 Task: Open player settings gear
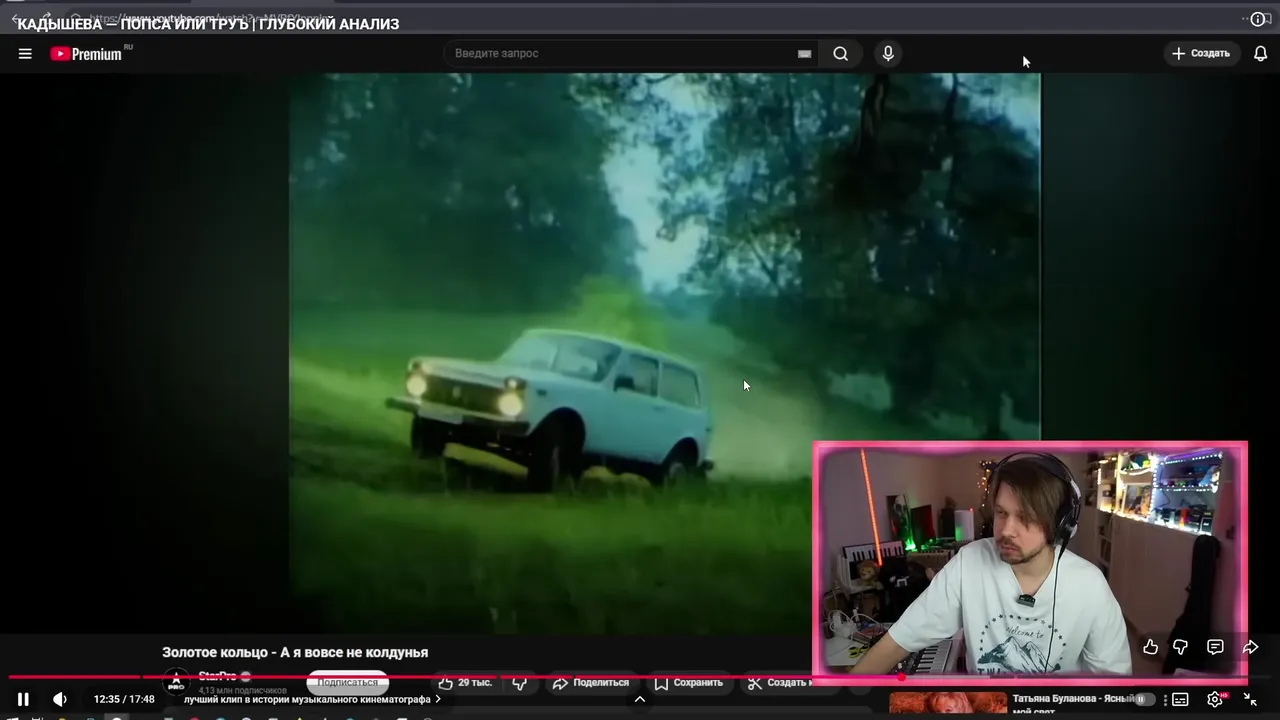pos(1215,699)
